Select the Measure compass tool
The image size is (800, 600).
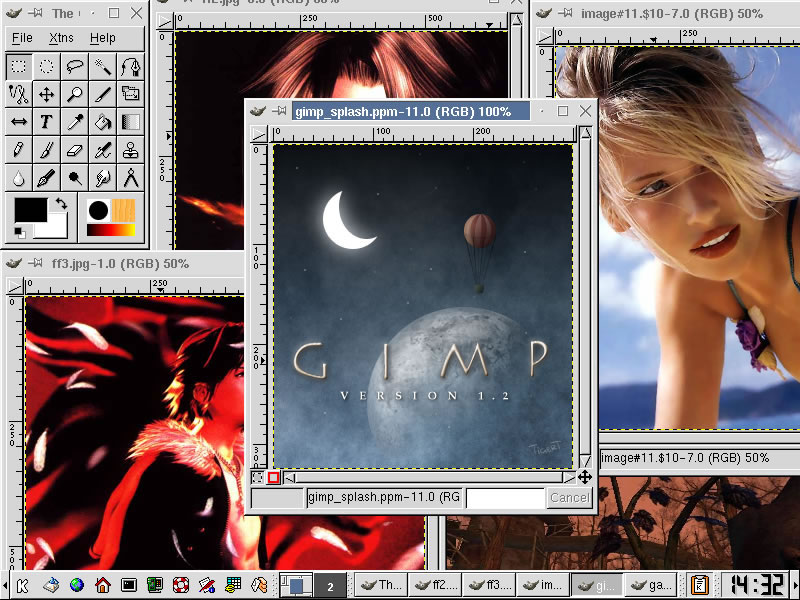tap(131, 178)
